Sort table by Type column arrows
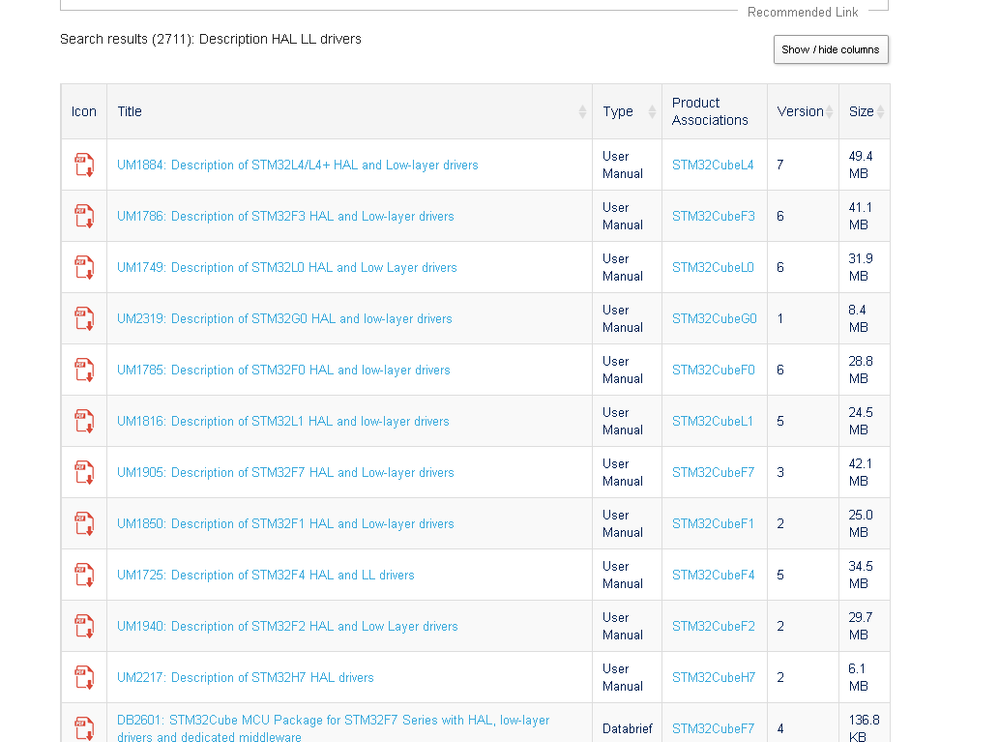Screen dimensions: 999x742 click(x=652, y=111)
